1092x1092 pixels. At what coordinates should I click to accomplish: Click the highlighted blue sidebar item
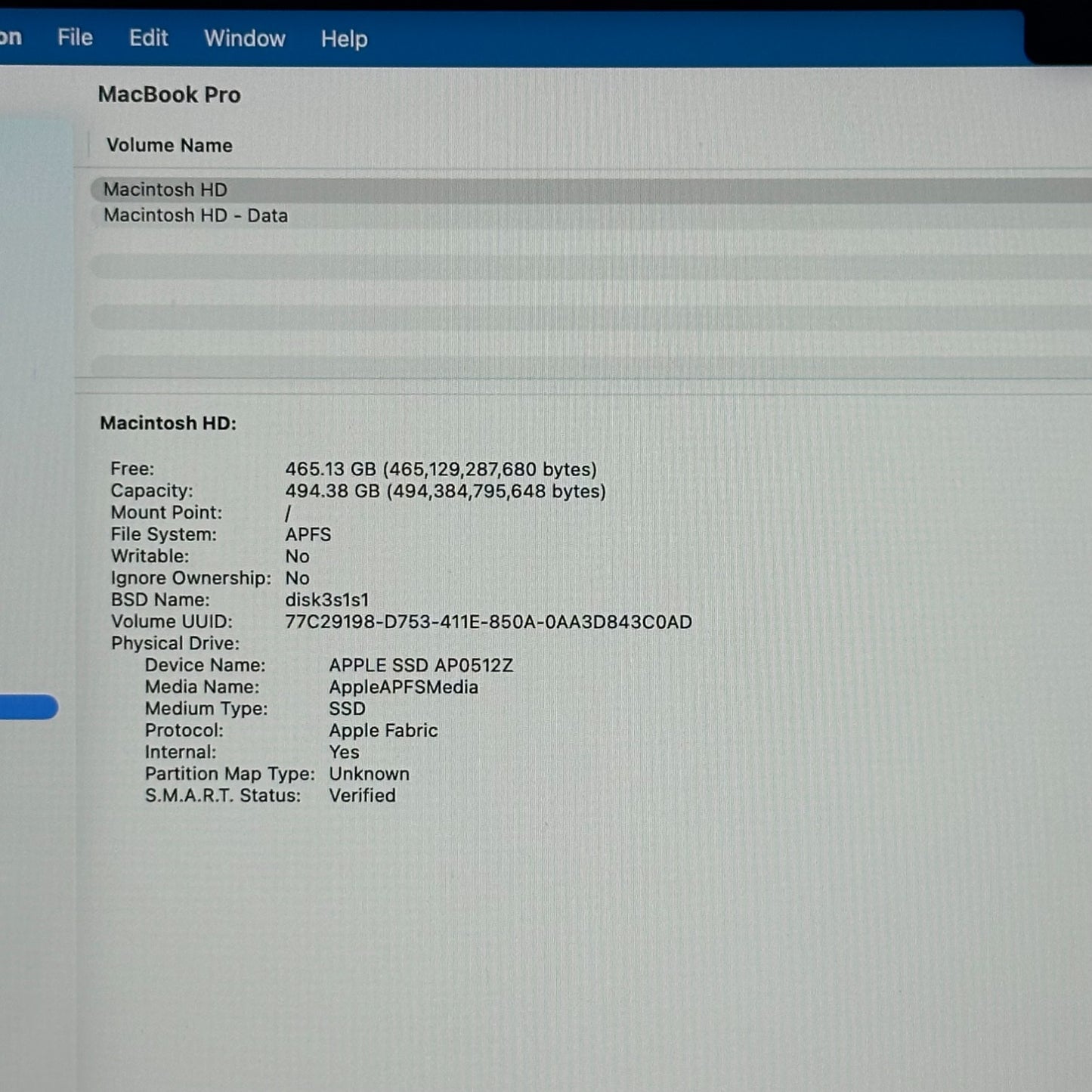pos(27,707)
